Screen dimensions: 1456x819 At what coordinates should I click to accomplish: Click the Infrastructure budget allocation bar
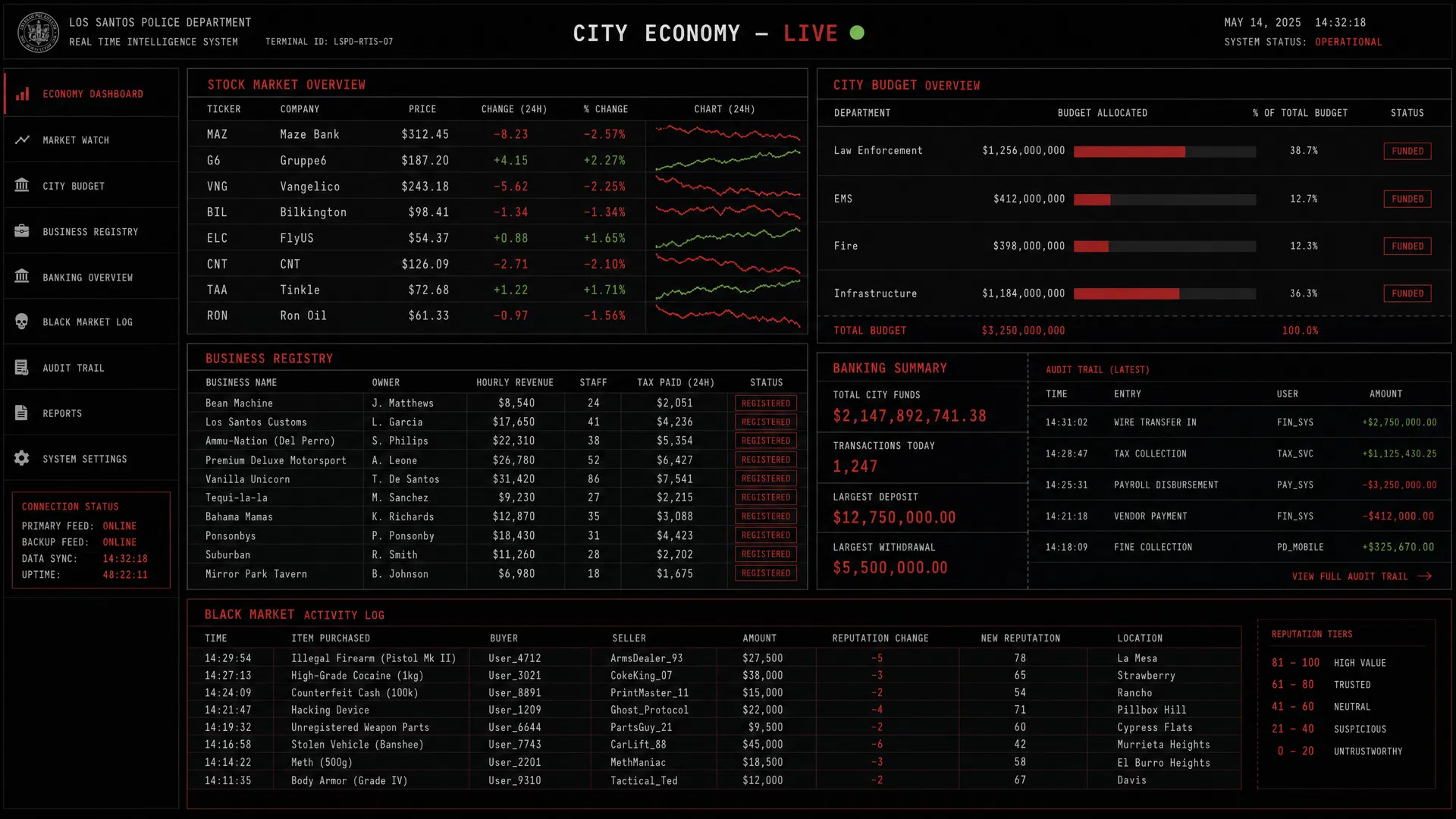(1165, 293)
